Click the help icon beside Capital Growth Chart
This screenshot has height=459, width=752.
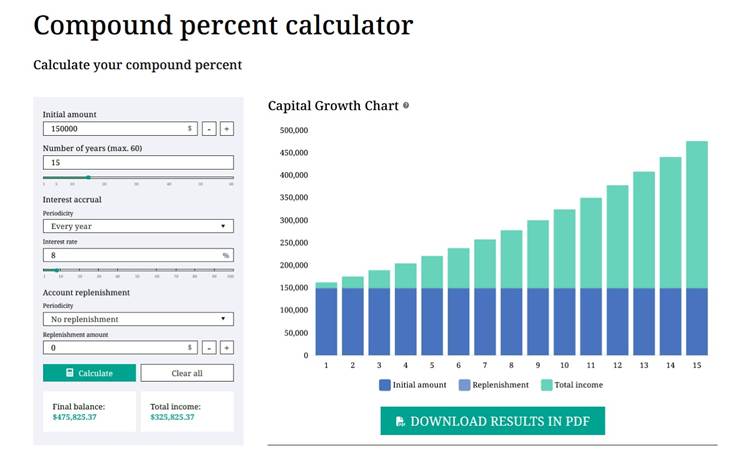pyautogui.click(x=406, y=105)
